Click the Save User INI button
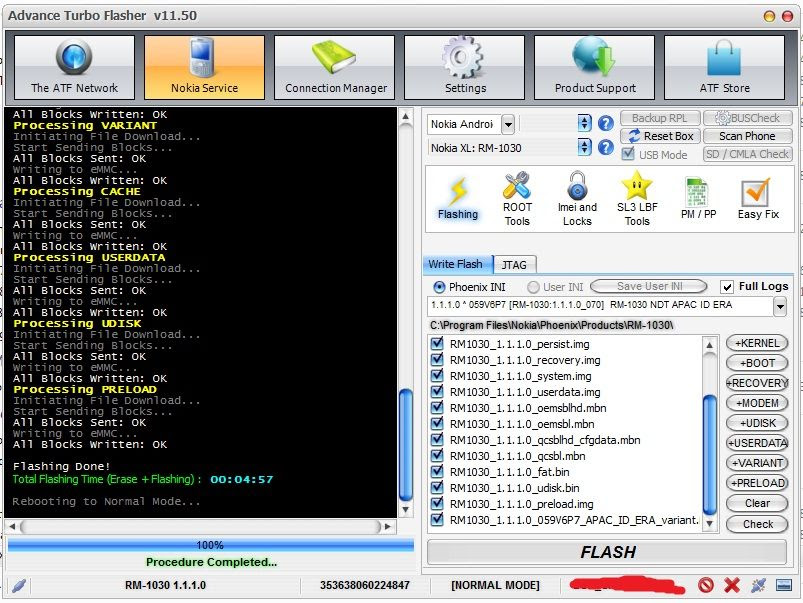803x603 pixels. pos(649,286)
